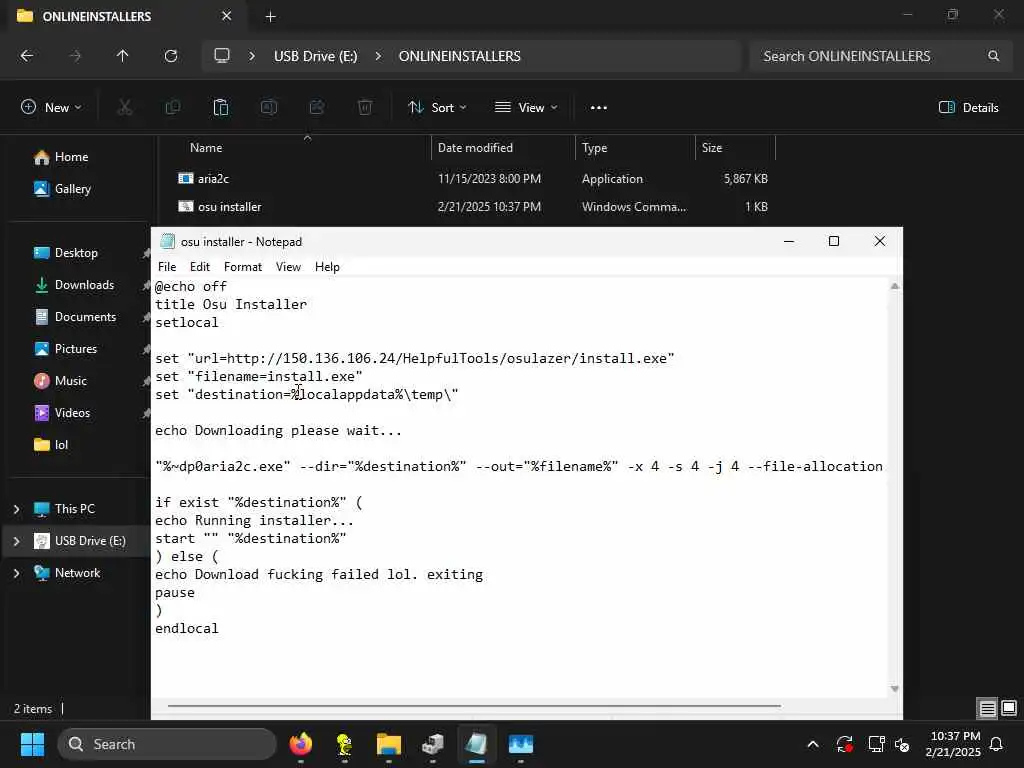Expand chevron after USB Drive (E:) breadcrumb

tap(378, 56)
